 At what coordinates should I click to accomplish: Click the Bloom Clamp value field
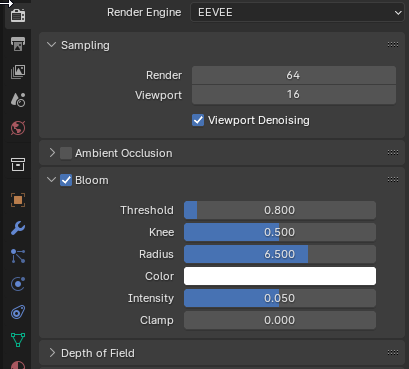pos(280,320)
